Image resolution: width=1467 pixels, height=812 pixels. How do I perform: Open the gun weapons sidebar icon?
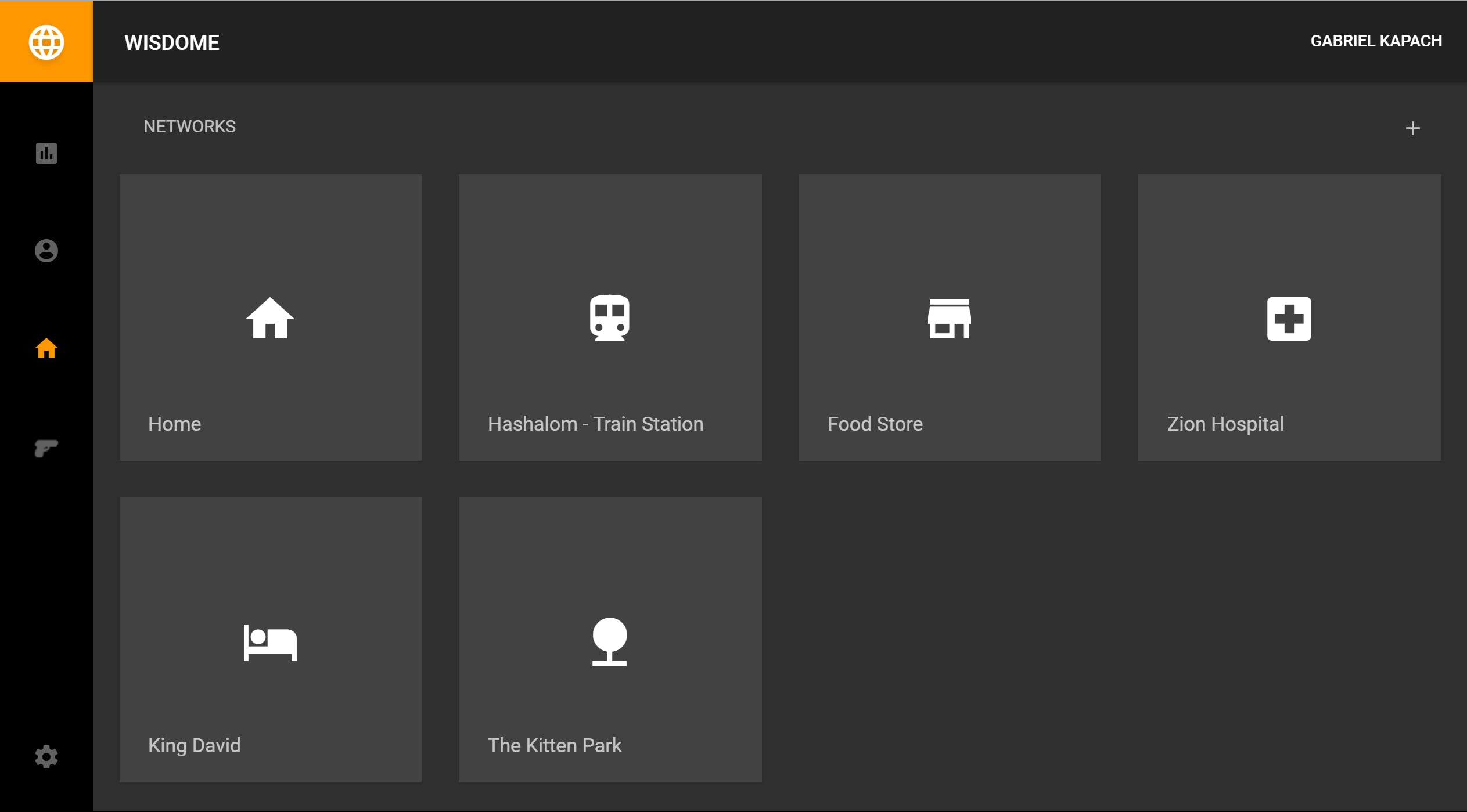click(46, 448)
